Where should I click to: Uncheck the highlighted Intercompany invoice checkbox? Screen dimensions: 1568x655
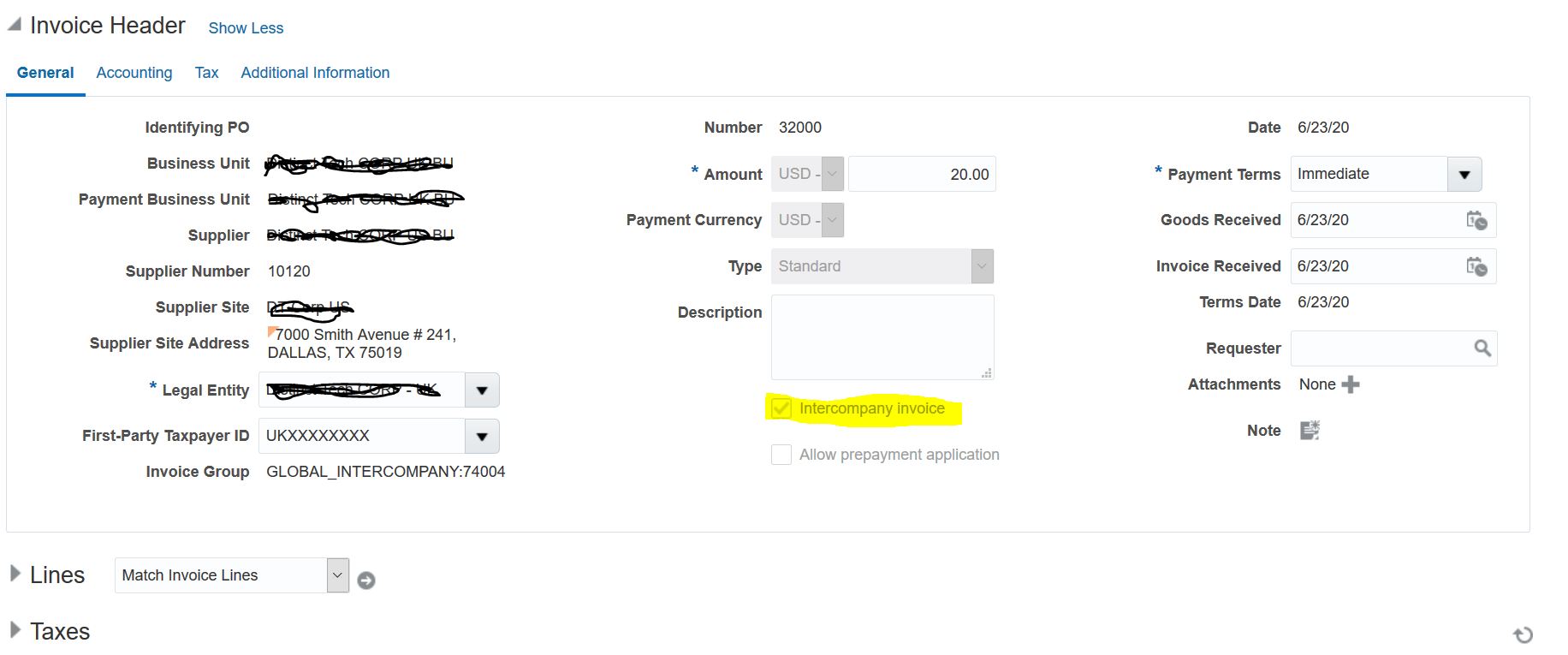click(781, 409)
